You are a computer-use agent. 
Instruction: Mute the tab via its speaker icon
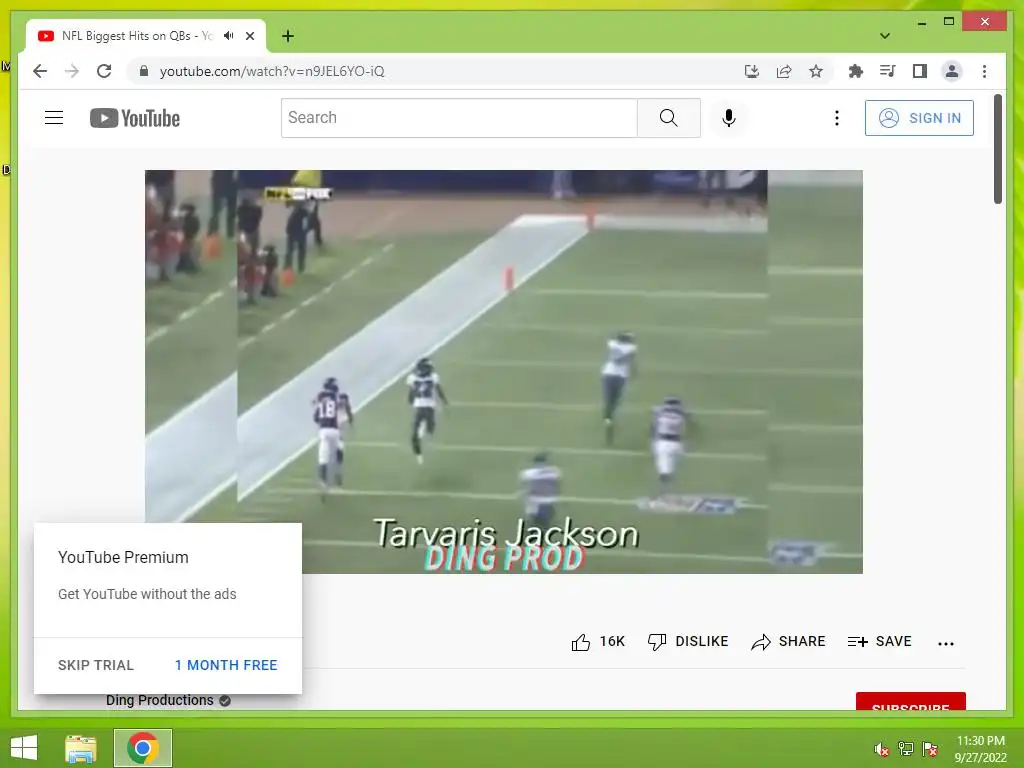[x=229, y=36]
